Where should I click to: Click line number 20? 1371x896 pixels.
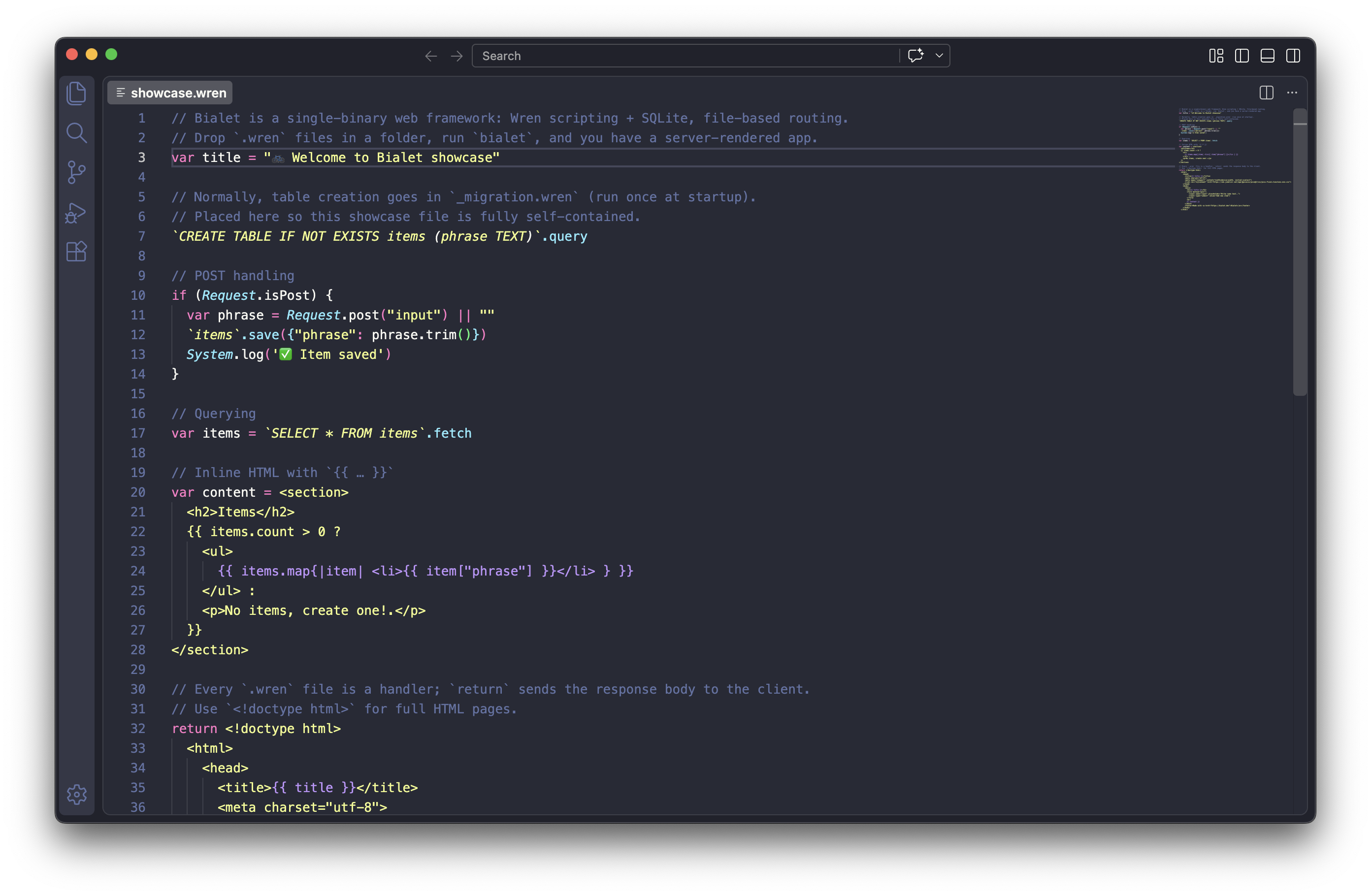click(x=138, y=492)
